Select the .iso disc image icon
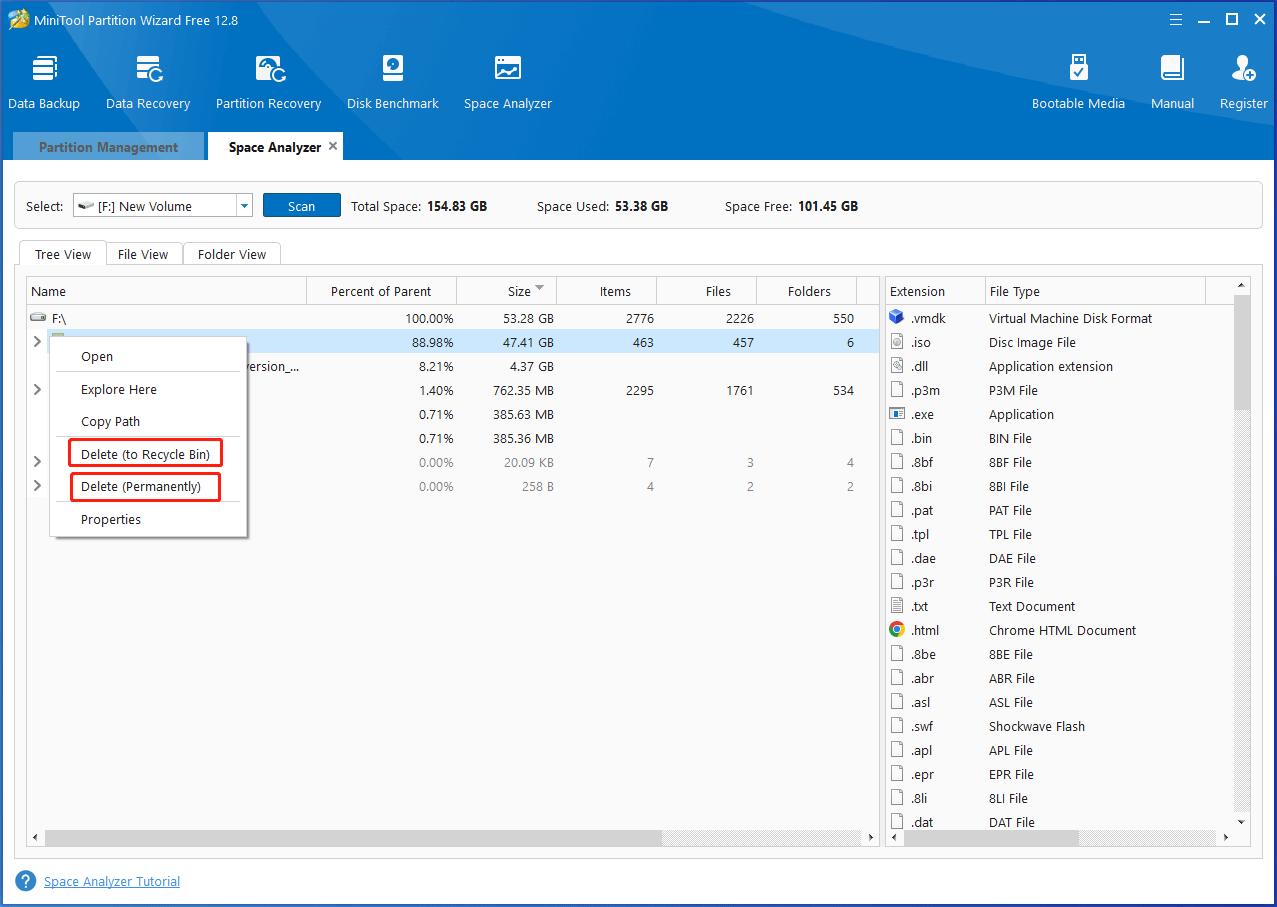 896,342
